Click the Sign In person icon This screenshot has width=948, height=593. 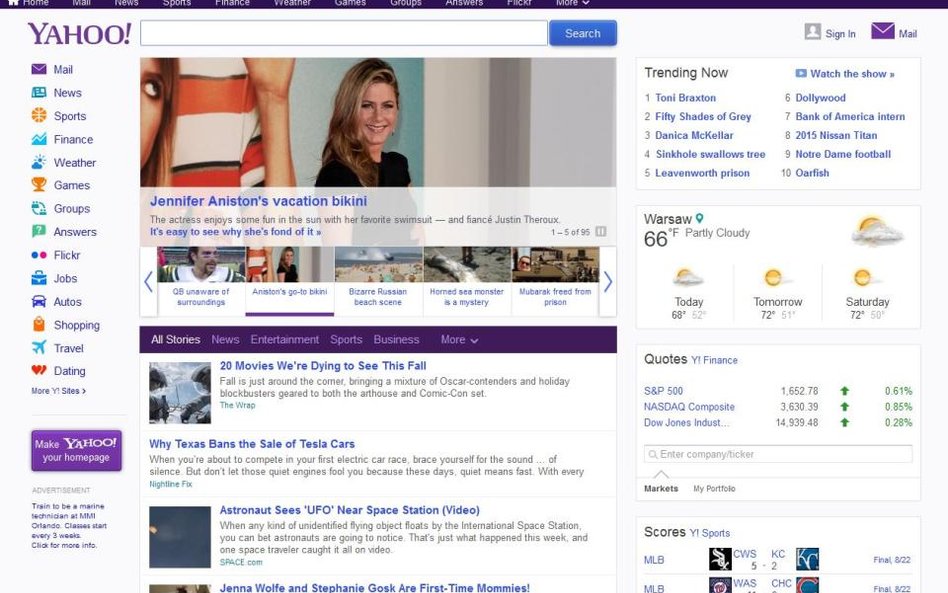813,31
